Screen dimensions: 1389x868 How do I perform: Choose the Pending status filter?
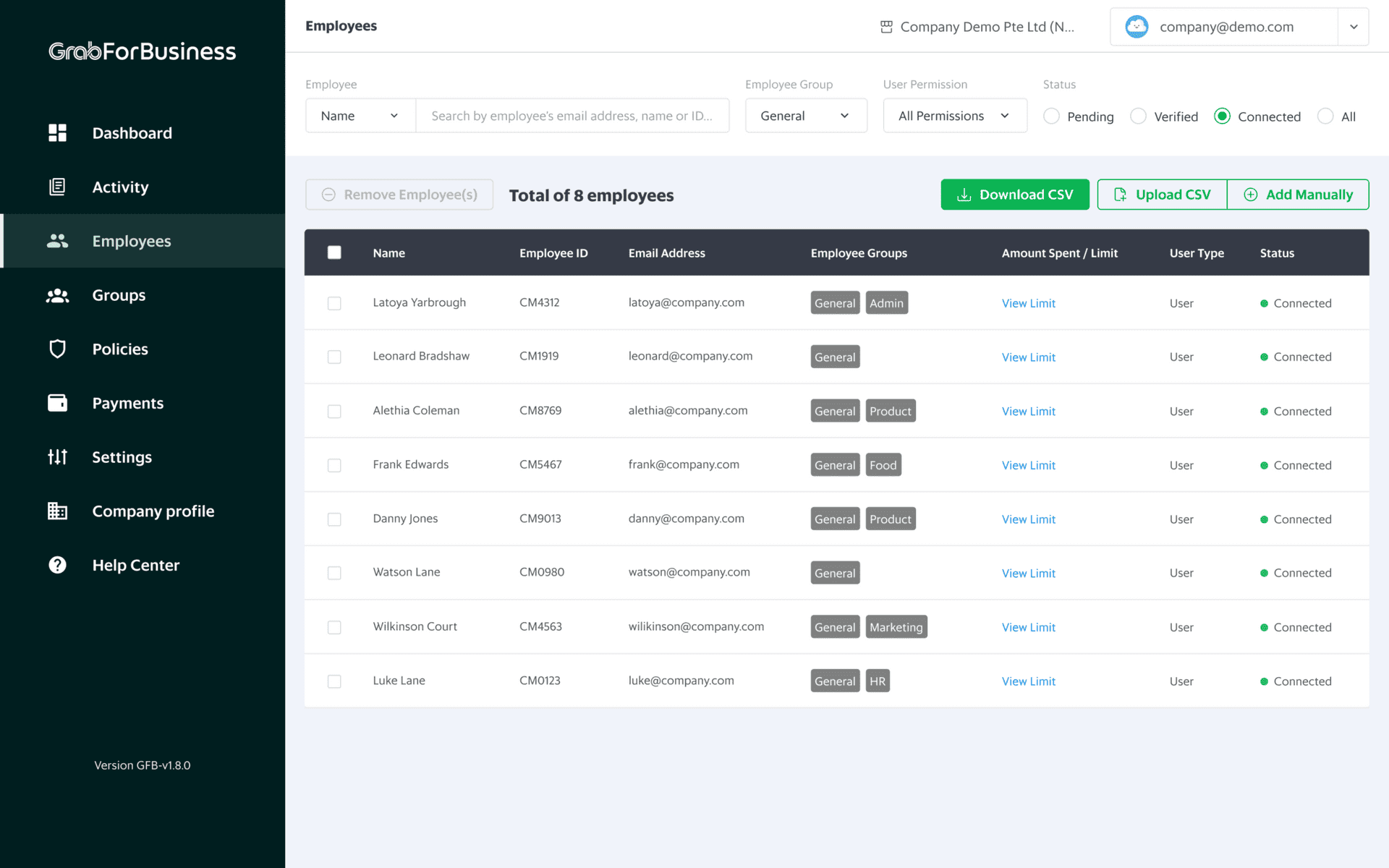coord(1051,116)
